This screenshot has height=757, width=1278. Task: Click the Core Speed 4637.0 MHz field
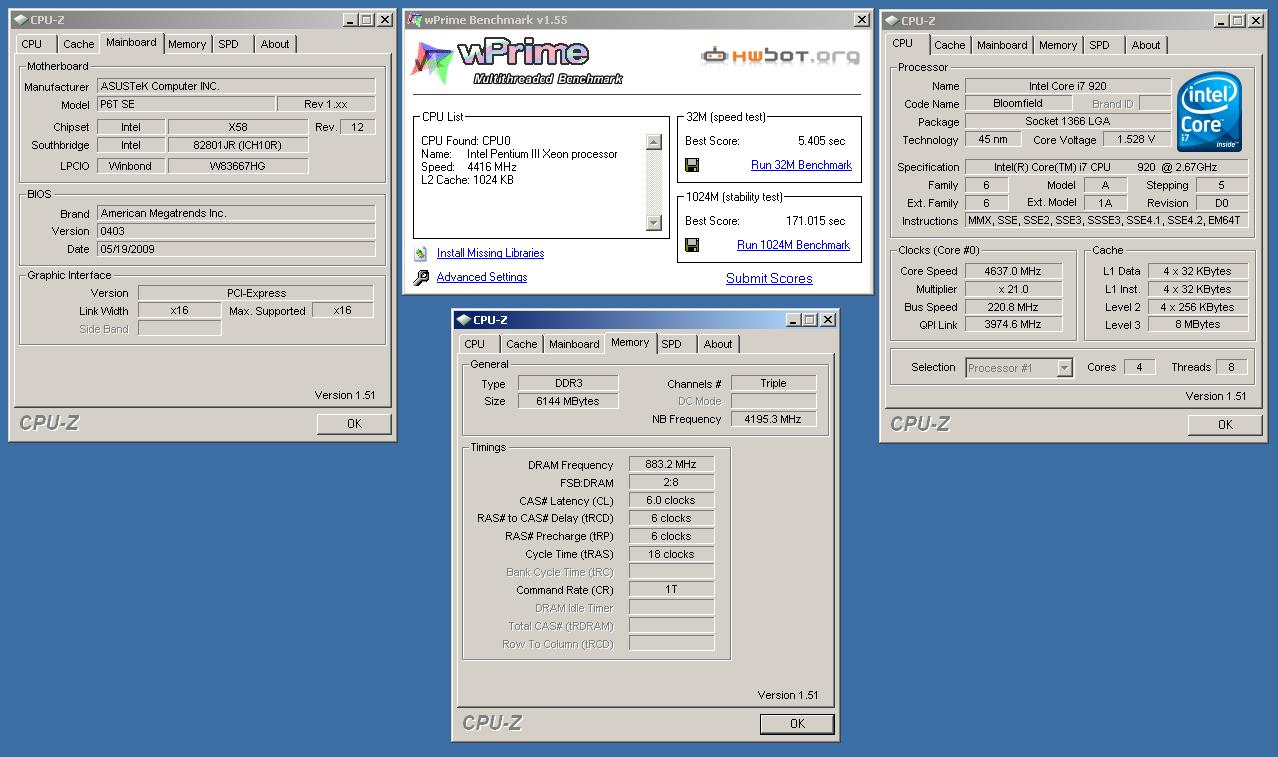(1012, 271)
